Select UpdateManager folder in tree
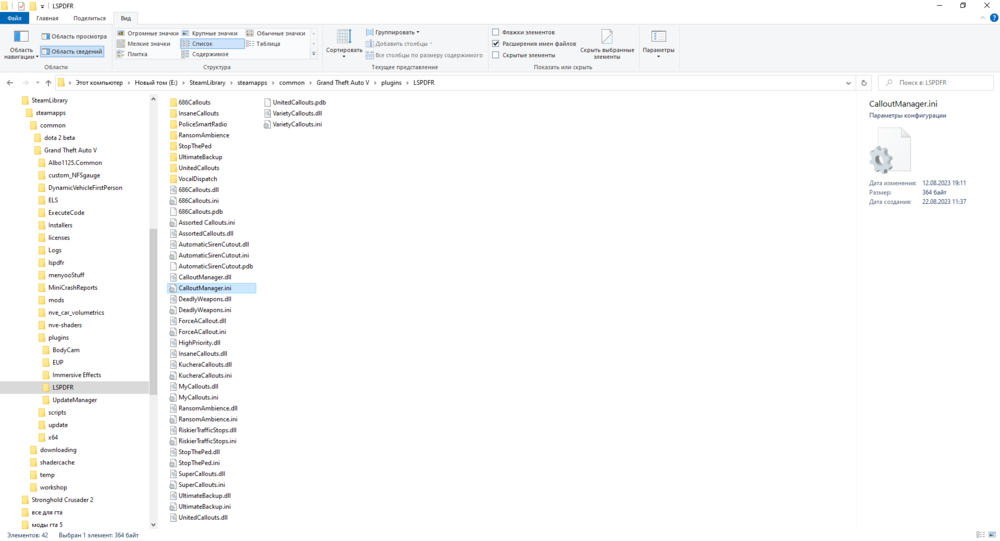Screen dimensions: 1000x541 click(x=75, y=400)
